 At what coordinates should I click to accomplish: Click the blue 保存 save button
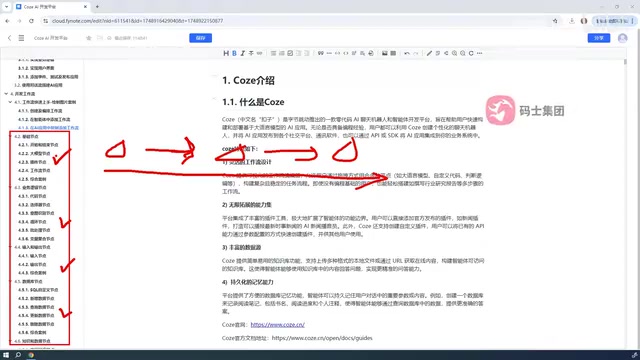pos(200,38)
